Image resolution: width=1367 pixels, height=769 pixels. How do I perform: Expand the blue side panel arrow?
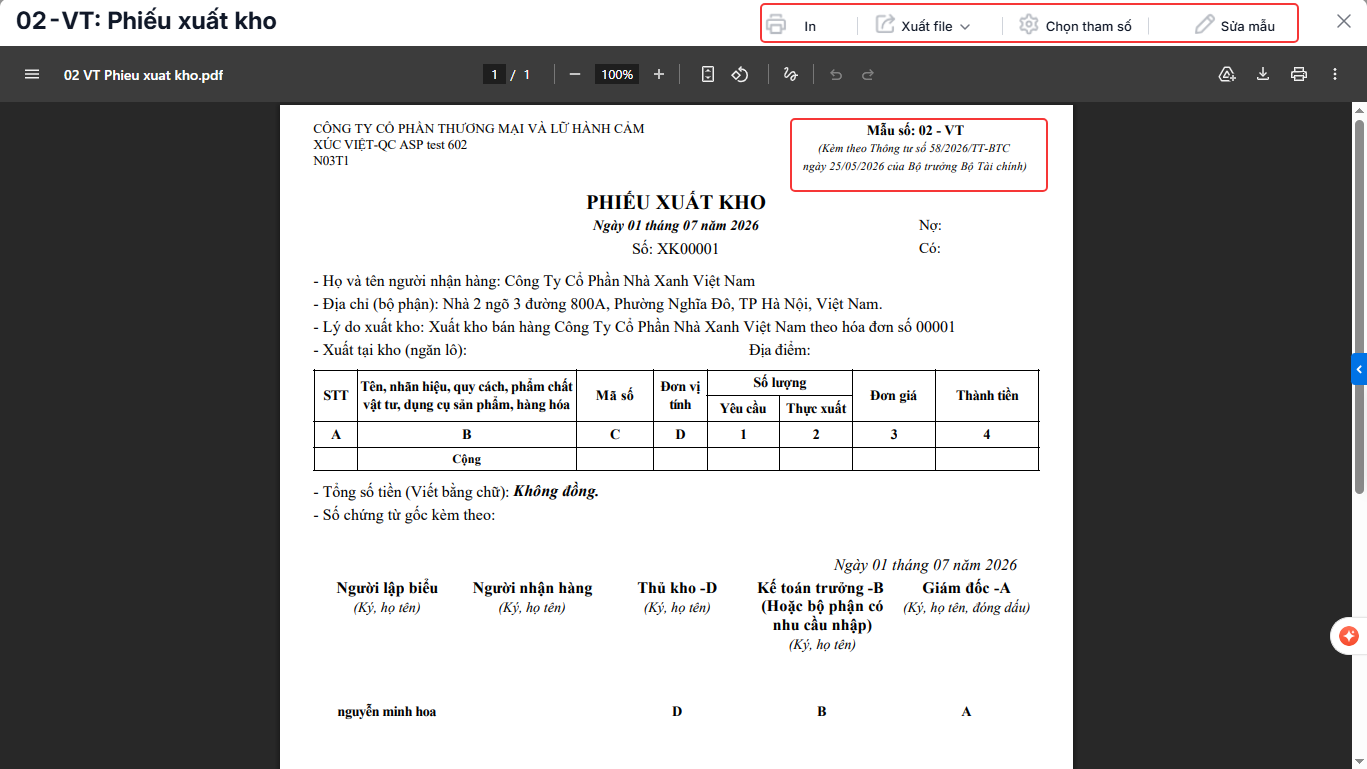(x=1359, y=369)
